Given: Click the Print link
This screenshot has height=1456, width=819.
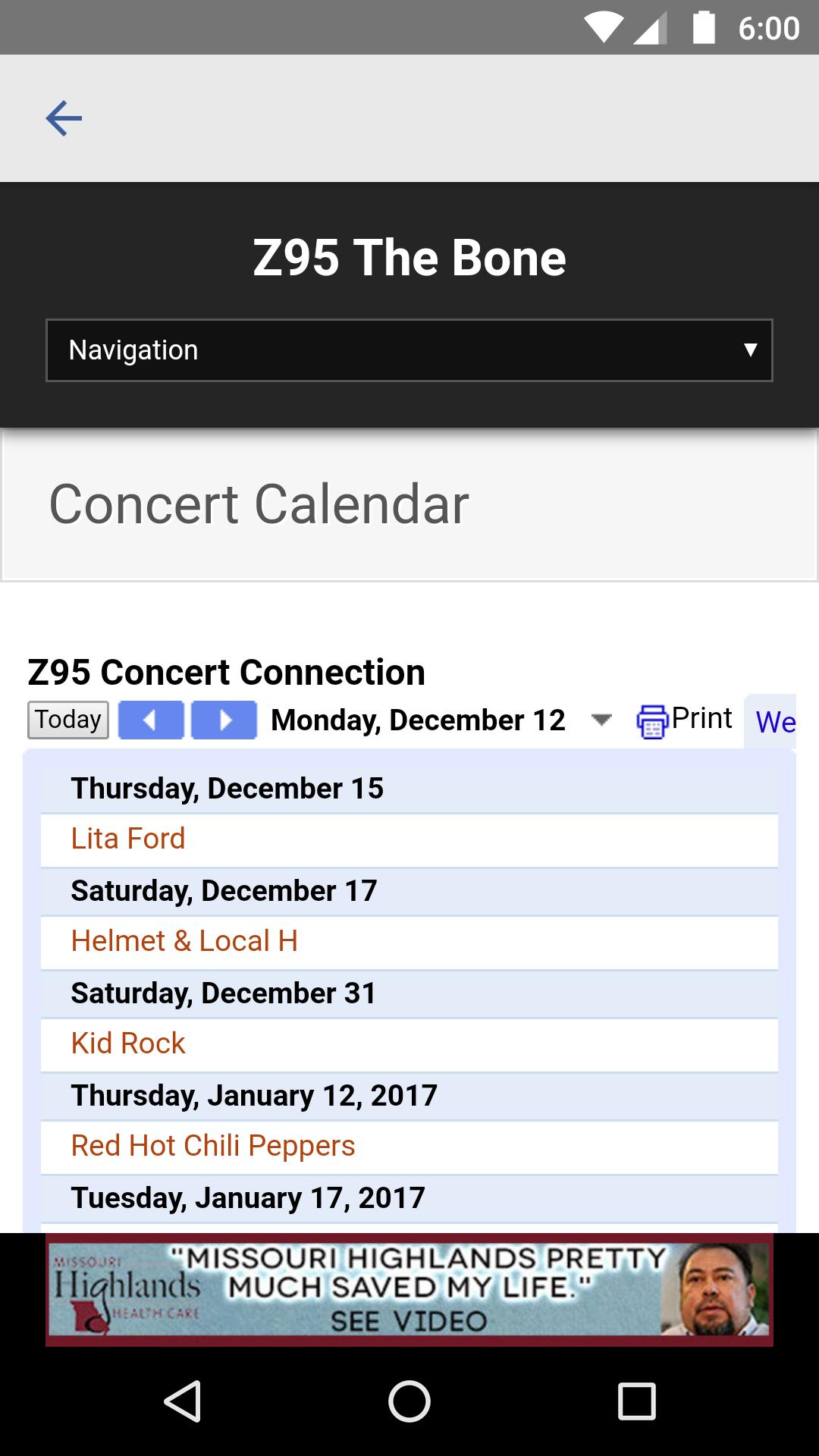Looking at the screenshot, I should click(701, 718).
